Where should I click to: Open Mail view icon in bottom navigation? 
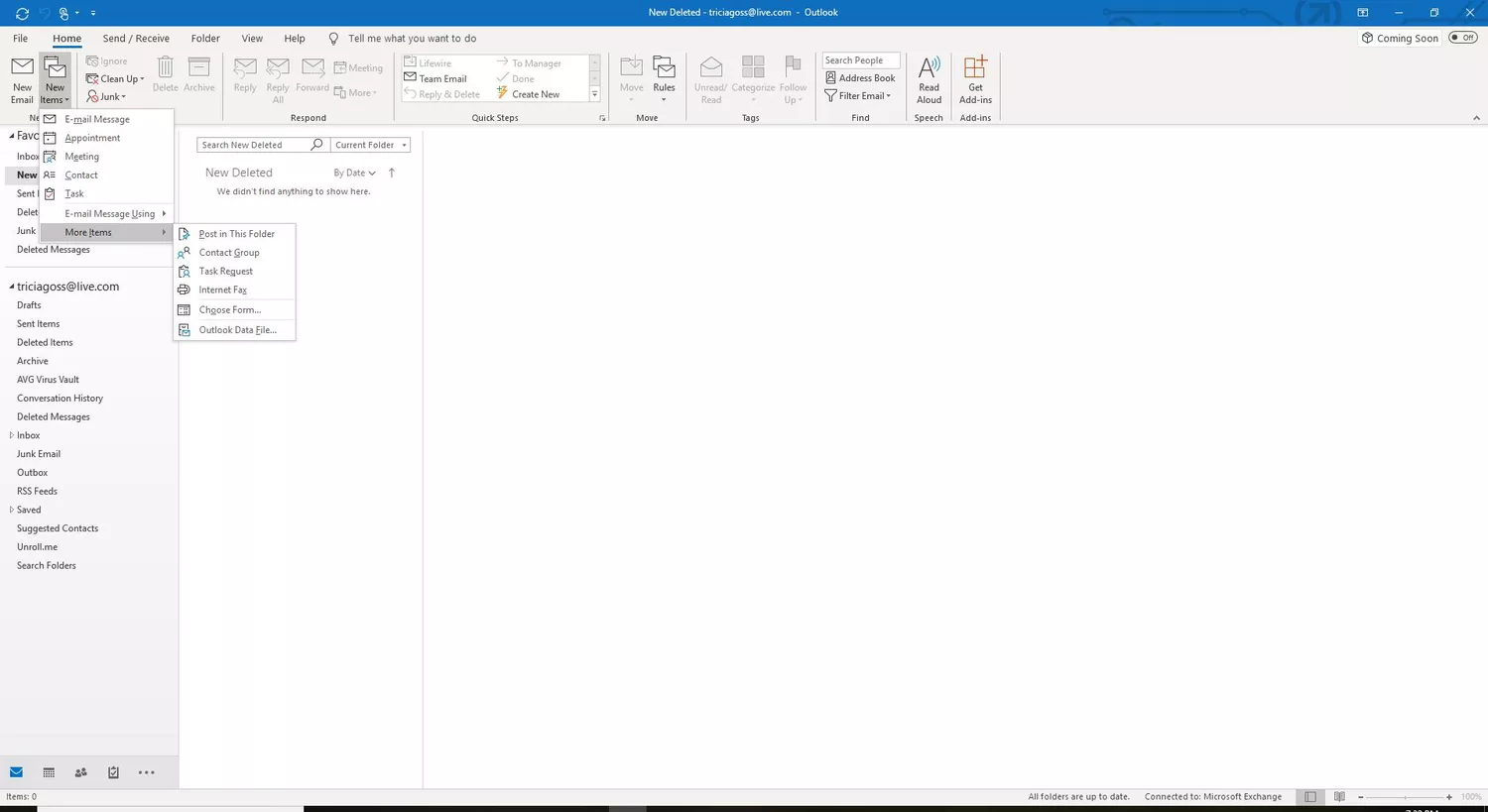point(16,772)
